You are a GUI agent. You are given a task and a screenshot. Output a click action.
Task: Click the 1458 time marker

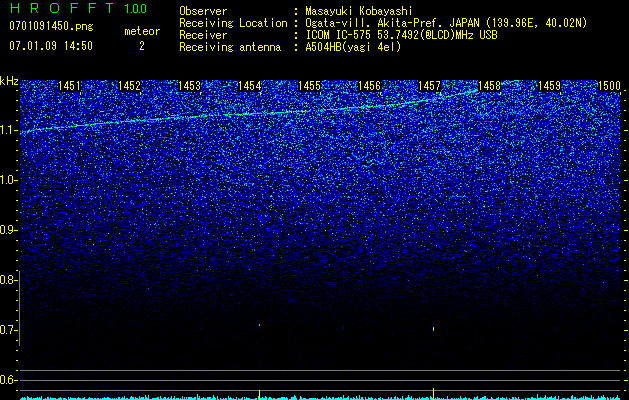pyautogui.click(x=489, y=86)
